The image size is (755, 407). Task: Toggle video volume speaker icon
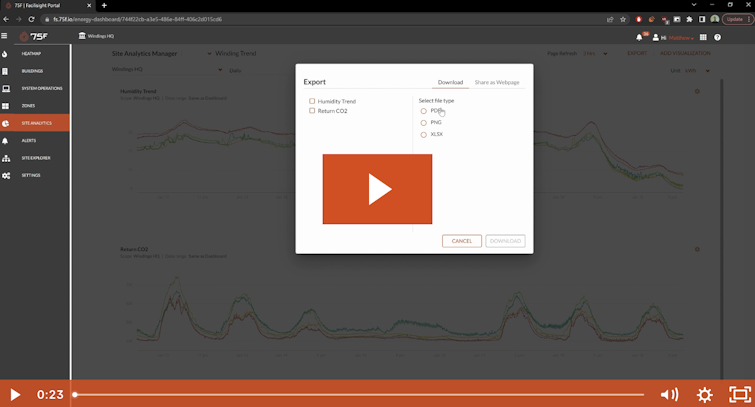coord(669,394)
